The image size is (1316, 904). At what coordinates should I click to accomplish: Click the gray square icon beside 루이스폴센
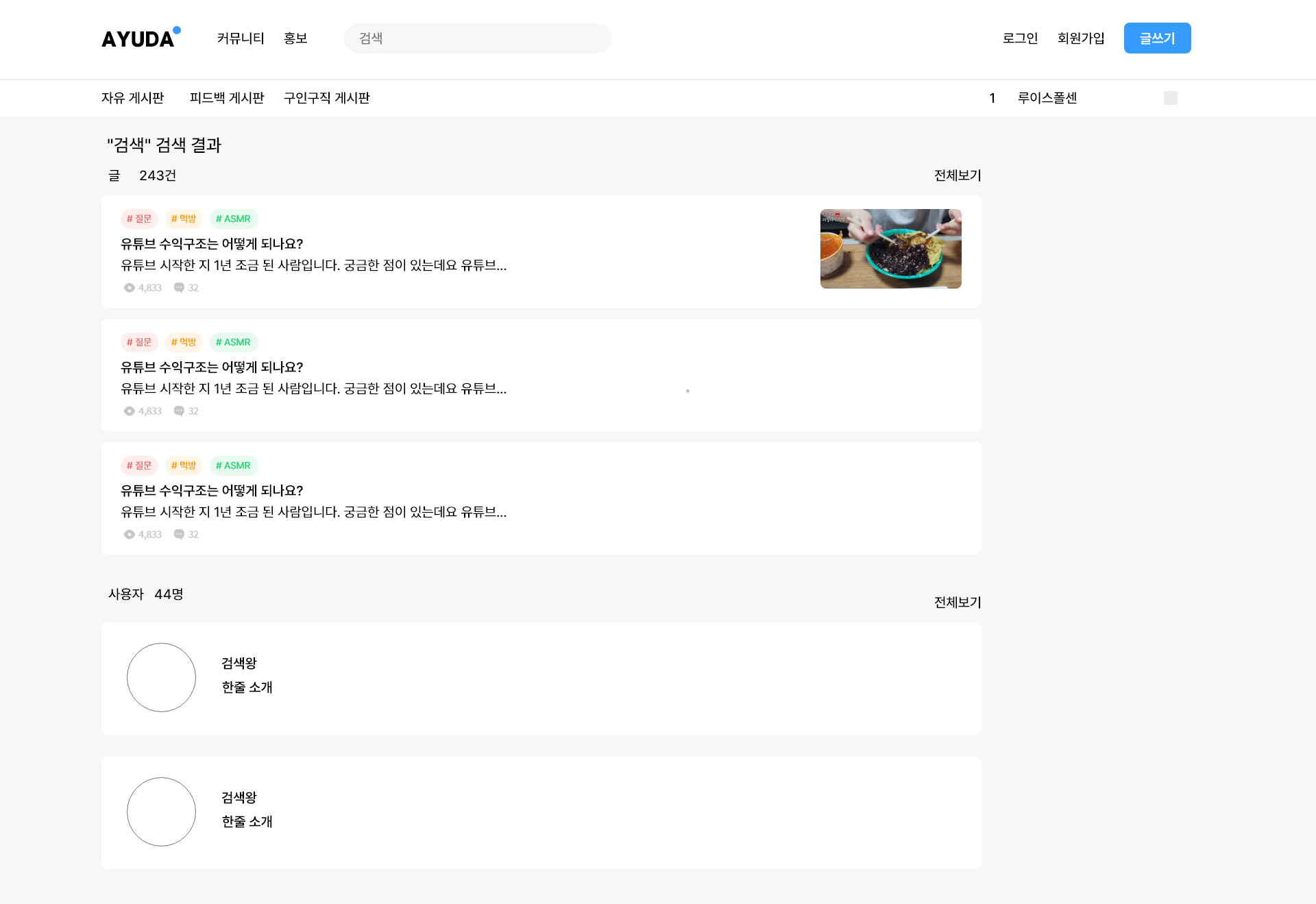coord(1170,98)
